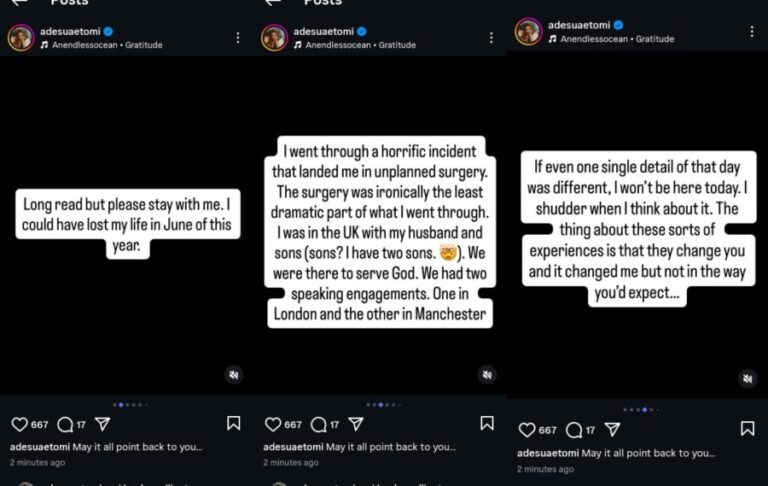Open the profile avatar on the right post
Image resolution: width=768 pixels, height=486 pixels.
click(x=528, y=32)
